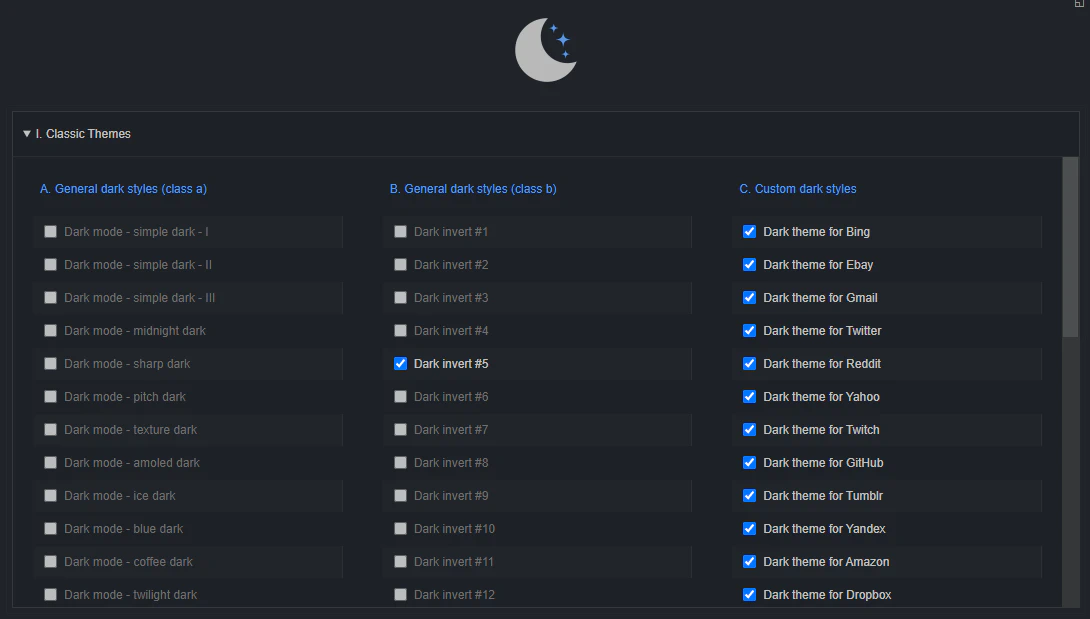
Task: Click heading B. General dark styles (class b)
Action: click(473, 188)
